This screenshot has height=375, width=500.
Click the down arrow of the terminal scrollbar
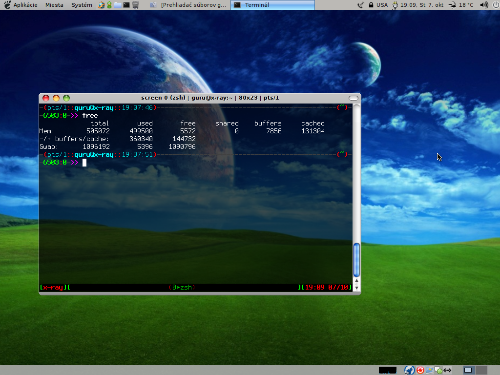pyautogui.click(x=356, y=288)
